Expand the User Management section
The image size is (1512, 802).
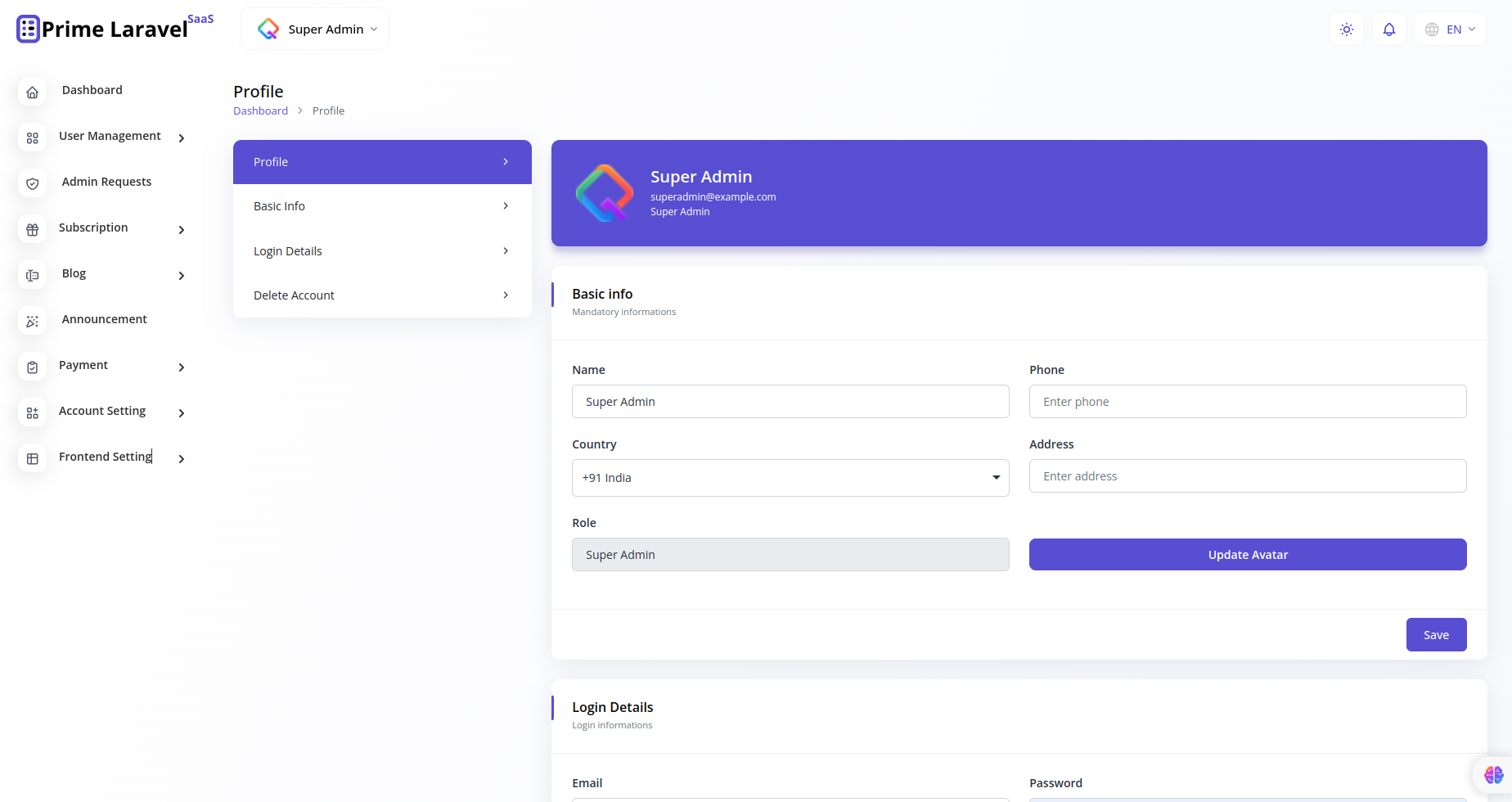110,136
